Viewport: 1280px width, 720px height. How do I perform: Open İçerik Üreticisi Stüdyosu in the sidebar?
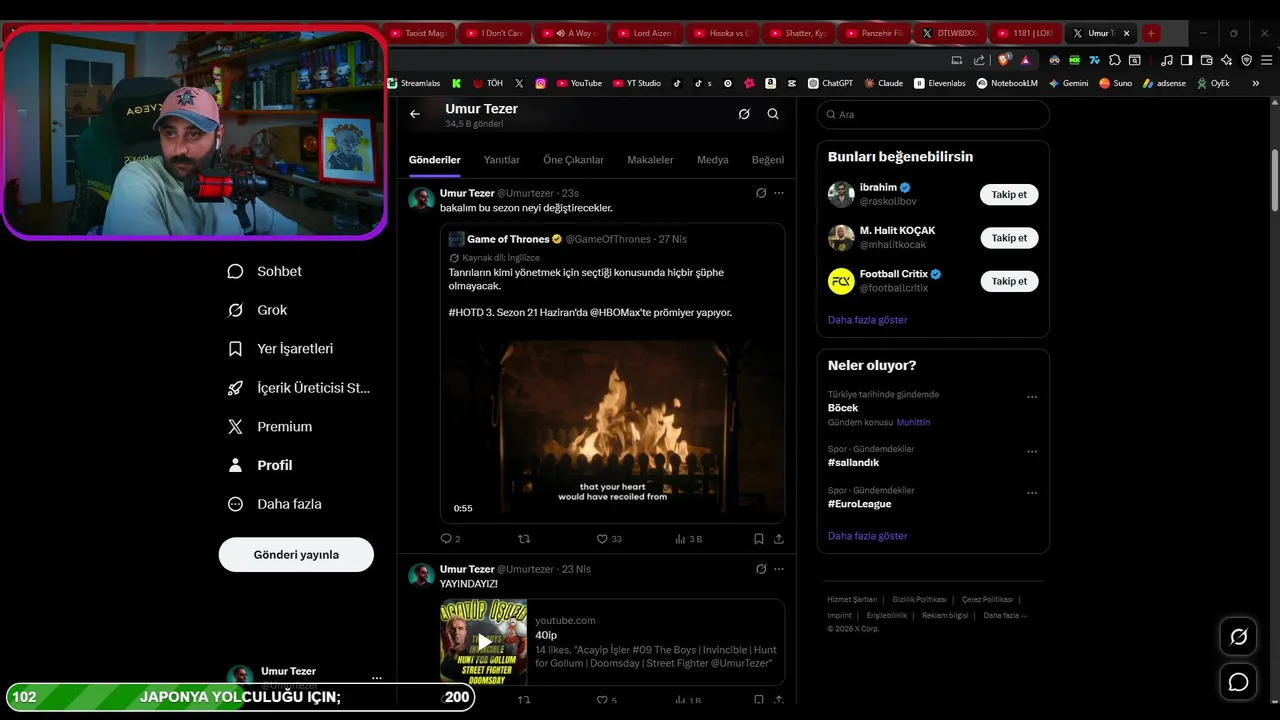pyautogui.click(x=299, y=388)
